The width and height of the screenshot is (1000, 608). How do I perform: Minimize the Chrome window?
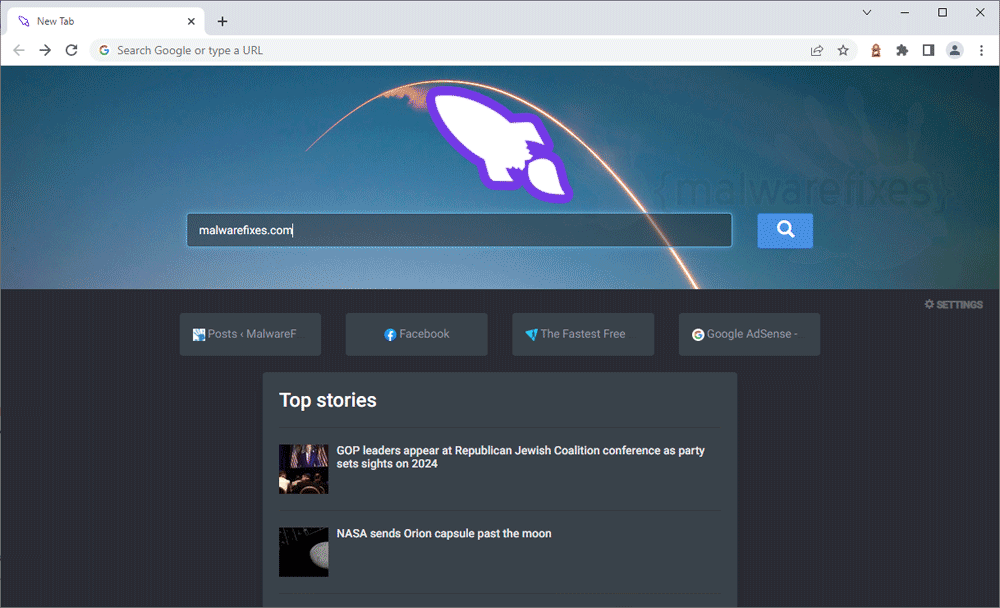(904, 12)
